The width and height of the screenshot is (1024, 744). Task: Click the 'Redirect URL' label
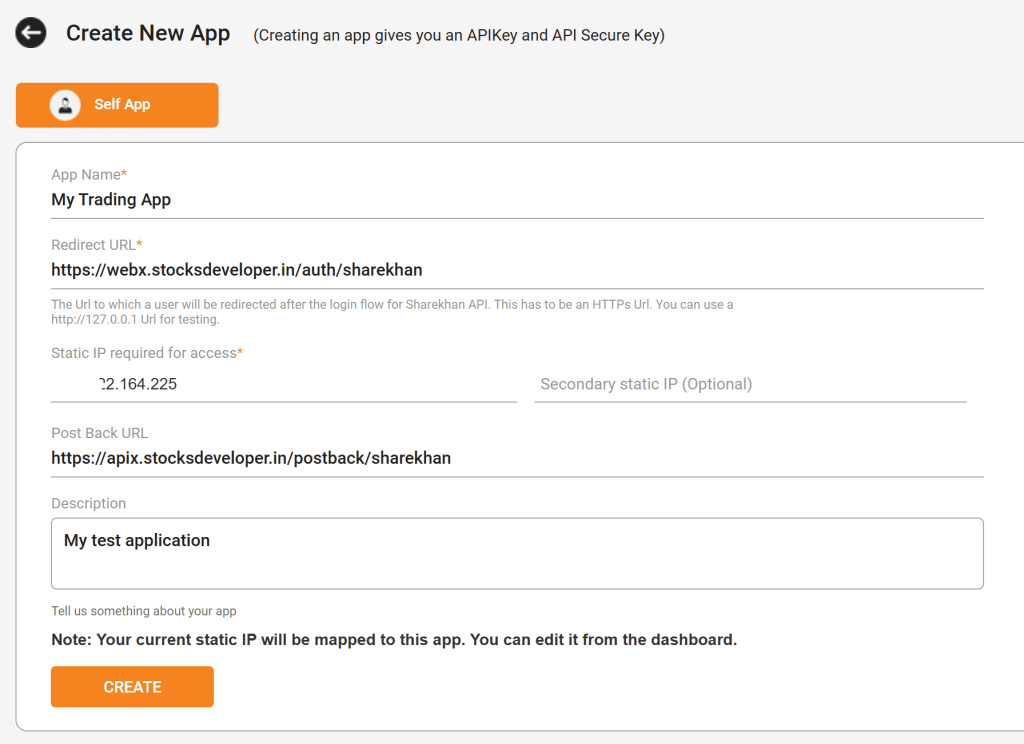pyautogui.click(x=97, y=245)
